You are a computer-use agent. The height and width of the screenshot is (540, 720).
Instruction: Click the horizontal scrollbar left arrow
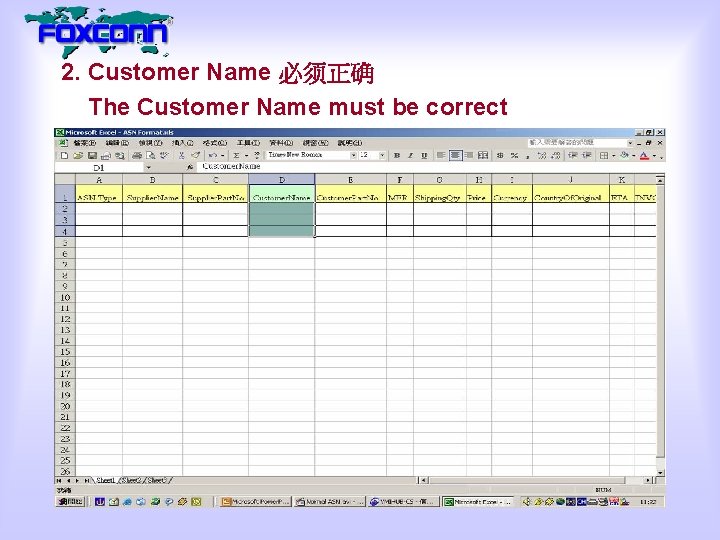424,480
